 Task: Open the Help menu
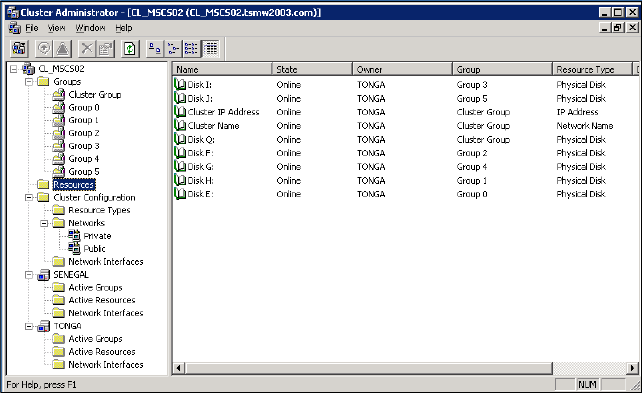(124, 28)
